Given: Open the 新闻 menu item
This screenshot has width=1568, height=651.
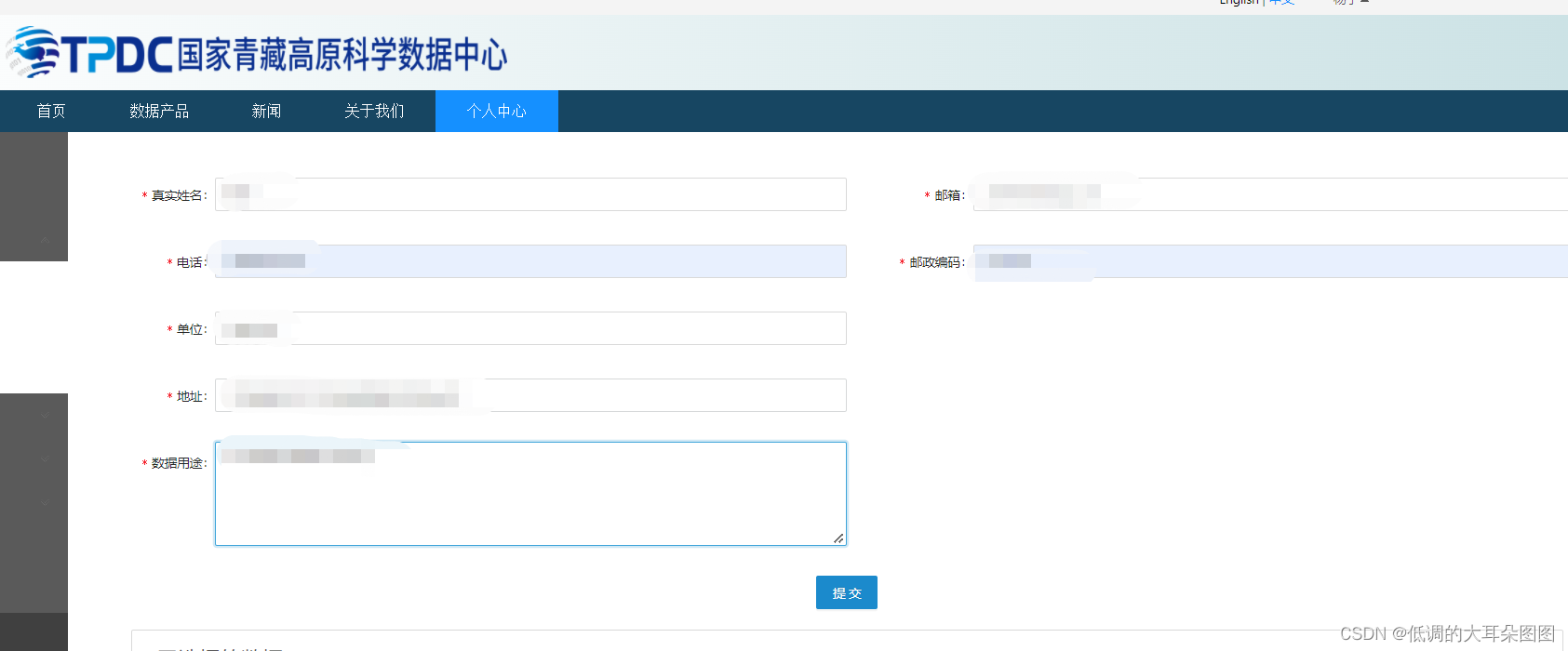Looking at the screenshot, I should [x=266, y=111].
